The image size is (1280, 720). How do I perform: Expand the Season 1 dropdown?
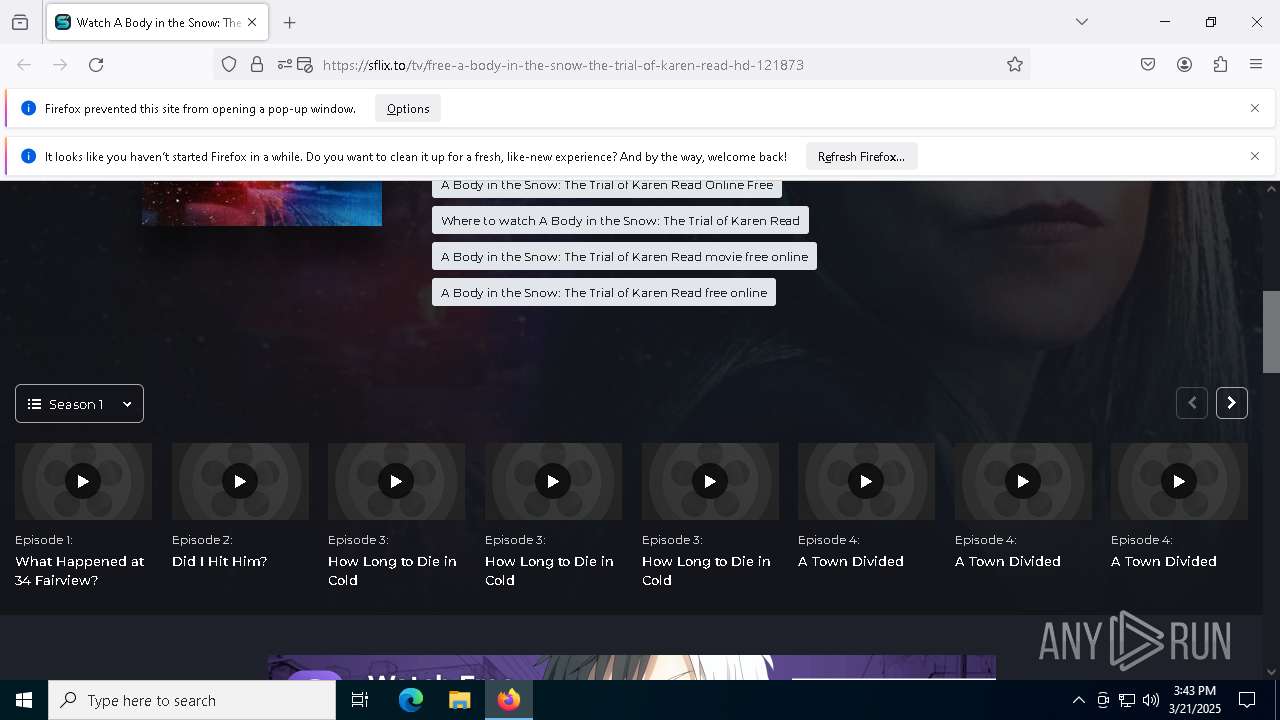[x=79, y=404]
